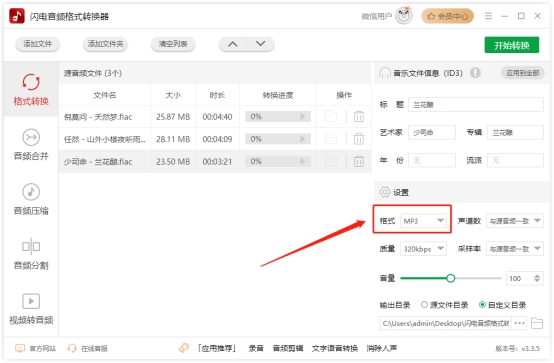The image size is (554, 363).
Task: Open the 声道数 dropdown
Action: [515, 221]
